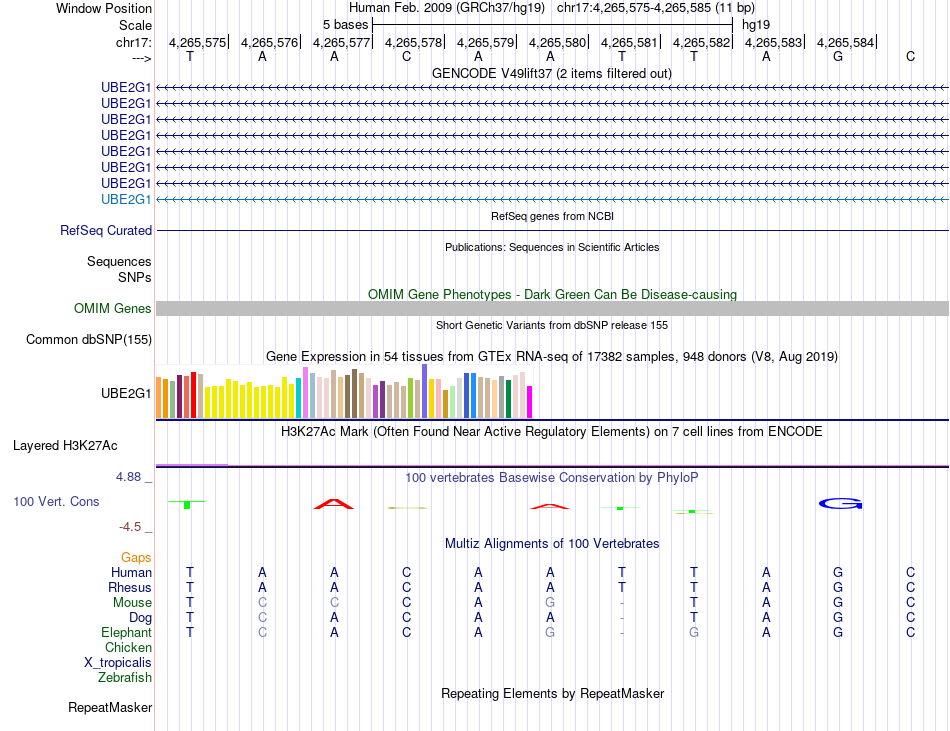Click the orange Gaps label
The image size is (950, 731).
(136, 557)
